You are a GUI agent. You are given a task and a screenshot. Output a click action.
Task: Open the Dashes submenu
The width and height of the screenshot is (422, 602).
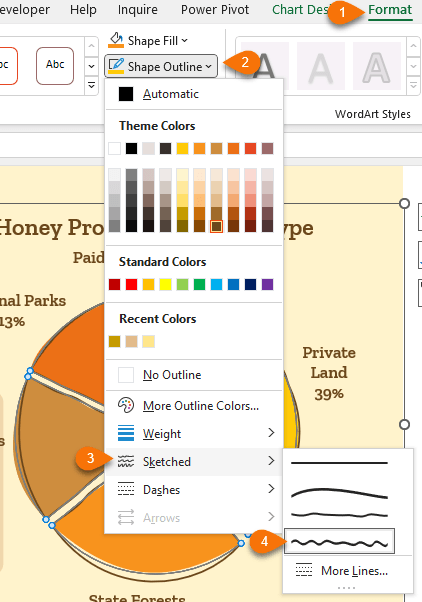(194, 490)
